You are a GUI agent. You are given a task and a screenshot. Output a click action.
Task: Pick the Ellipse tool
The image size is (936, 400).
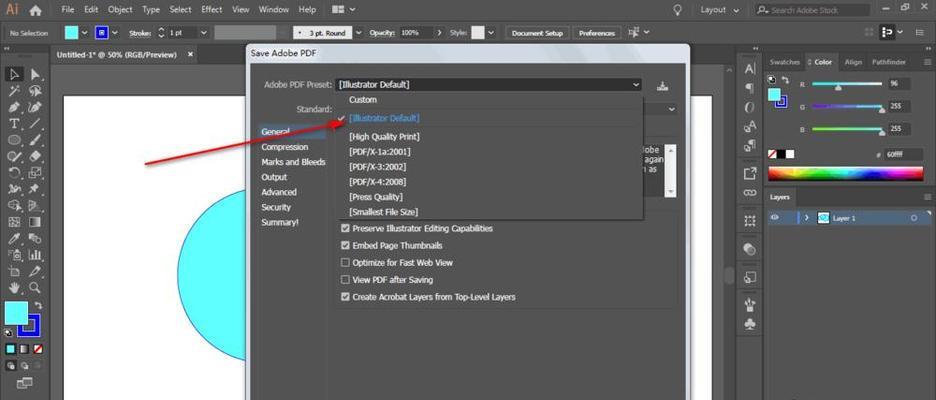pyautogui.click(x=15, y=140)
